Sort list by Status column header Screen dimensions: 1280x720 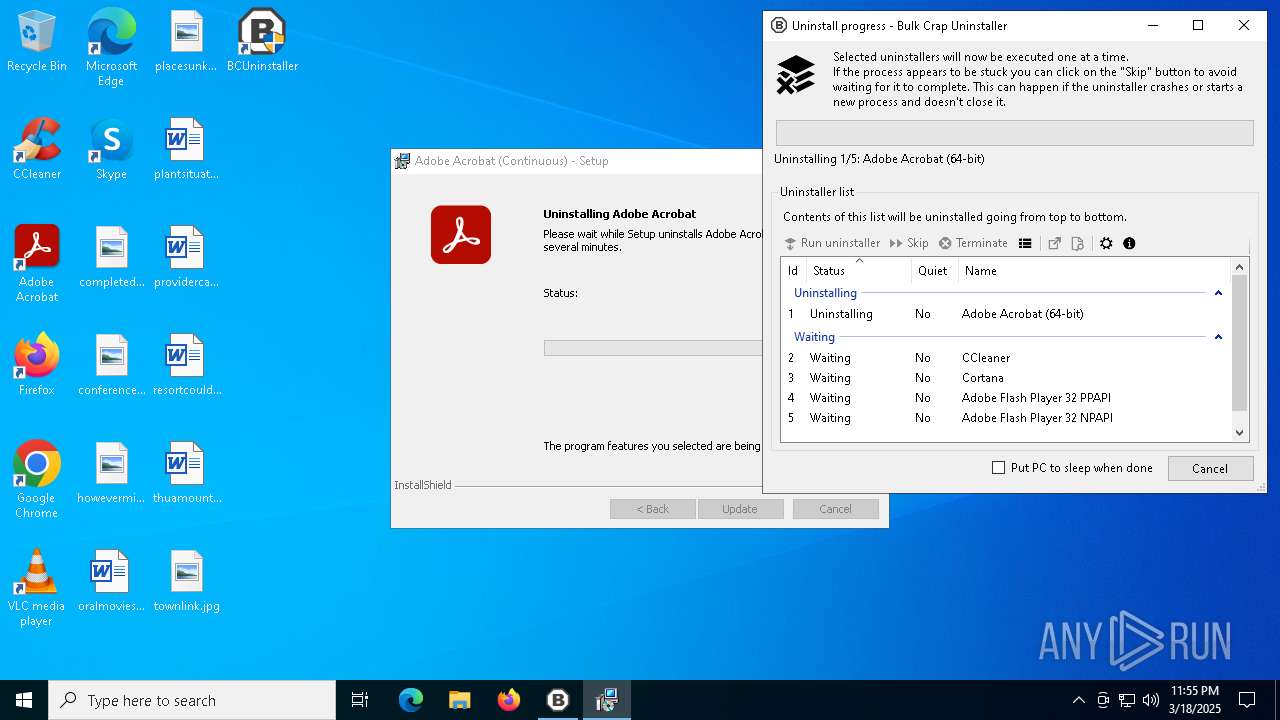point(859,271)
